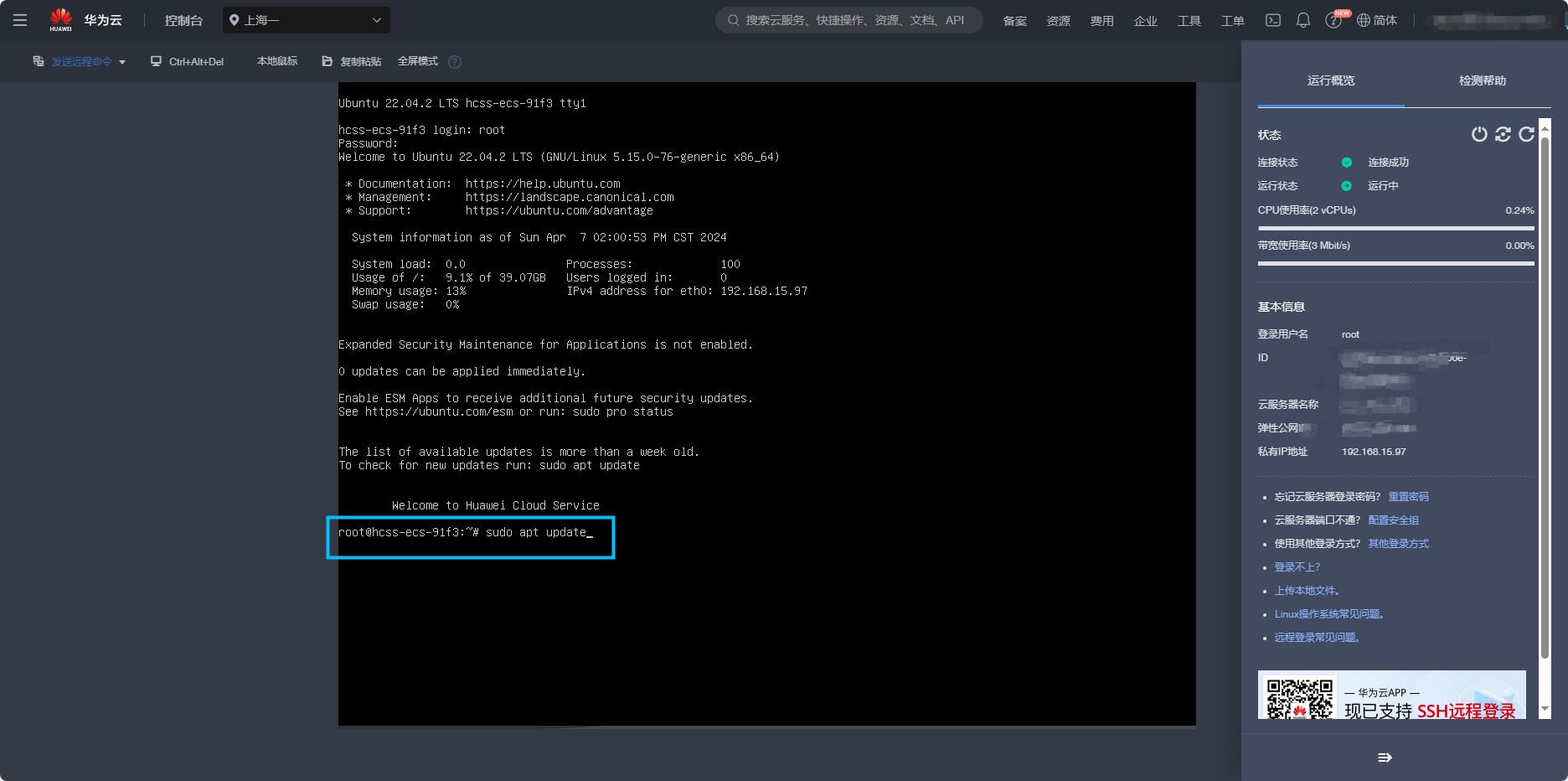Click the refresh status icon
The width and height of the screenshot is (1568, 781).
[1526, 134]
